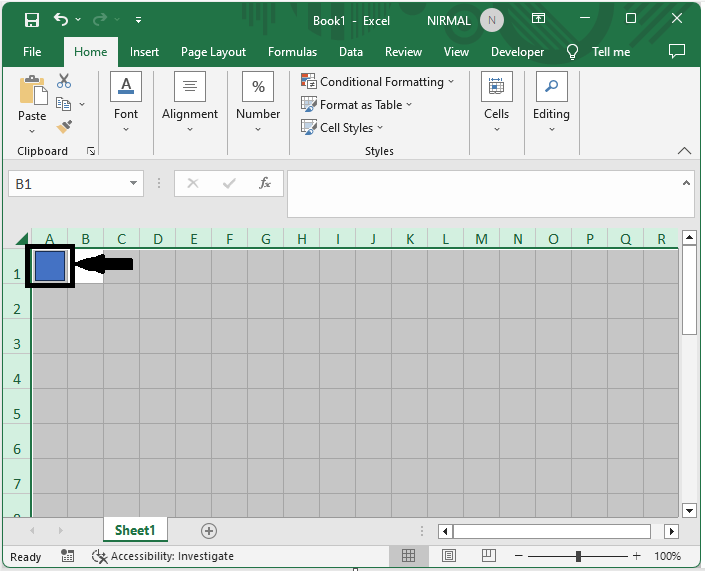This screenshot has width=705, height=571.
Task: Cut selection with the scissors icon
Action: pos(64,81)
